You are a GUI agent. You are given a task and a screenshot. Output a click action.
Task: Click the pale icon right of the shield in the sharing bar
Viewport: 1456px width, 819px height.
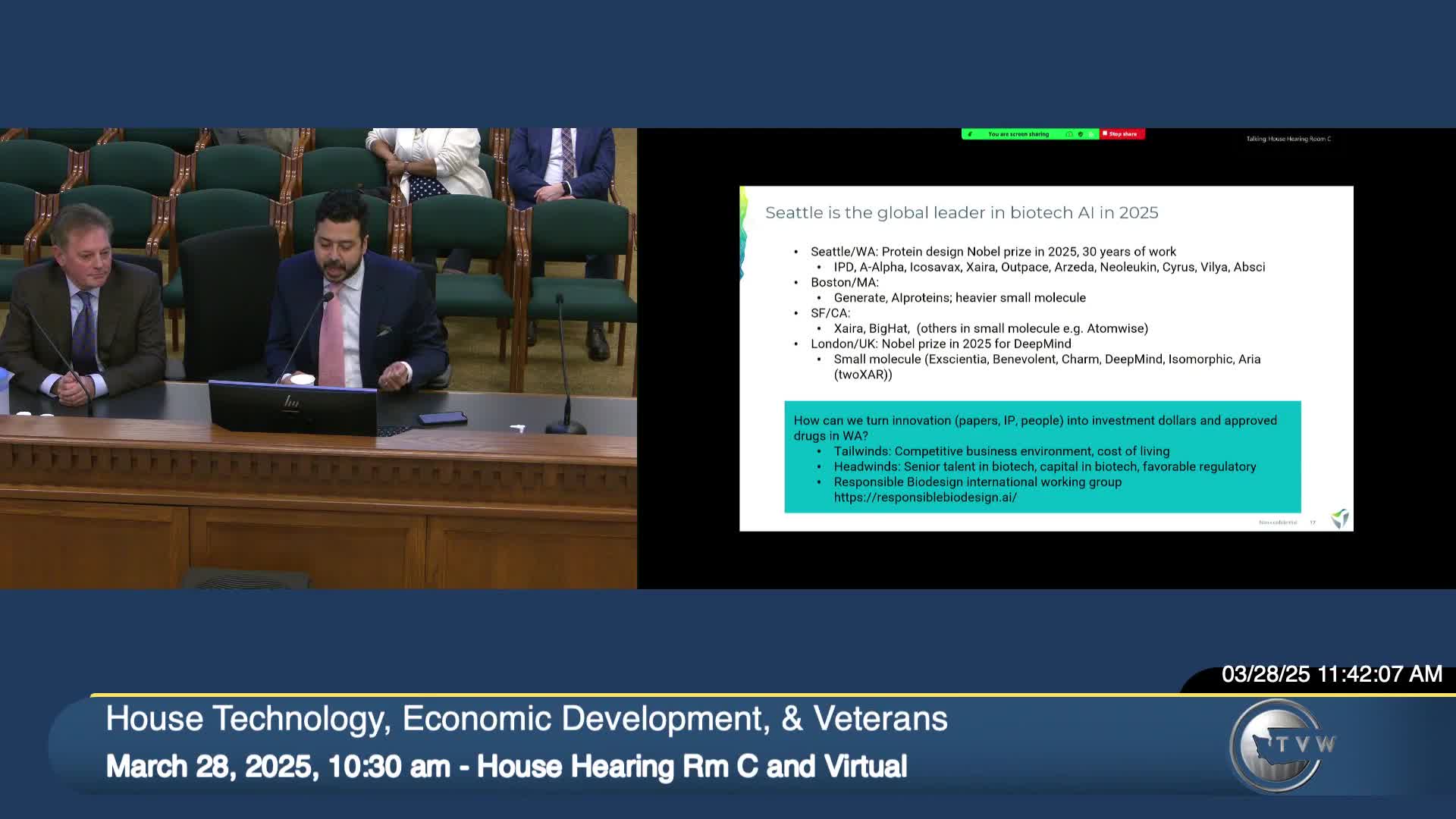[1091, 134]
